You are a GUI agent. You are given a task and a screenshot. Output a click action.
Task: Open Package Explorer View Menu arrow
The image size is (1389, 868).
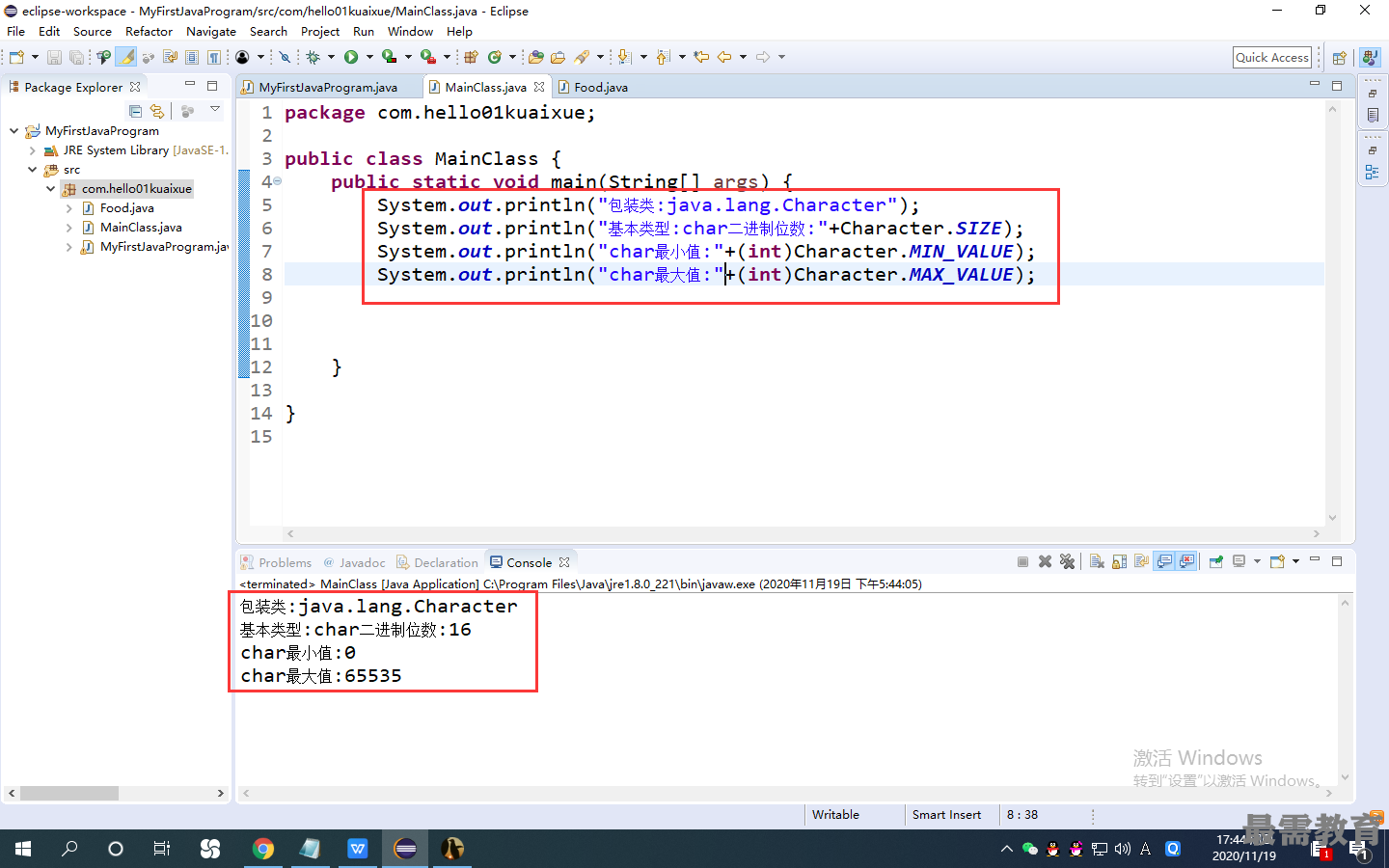coord(215,110)
